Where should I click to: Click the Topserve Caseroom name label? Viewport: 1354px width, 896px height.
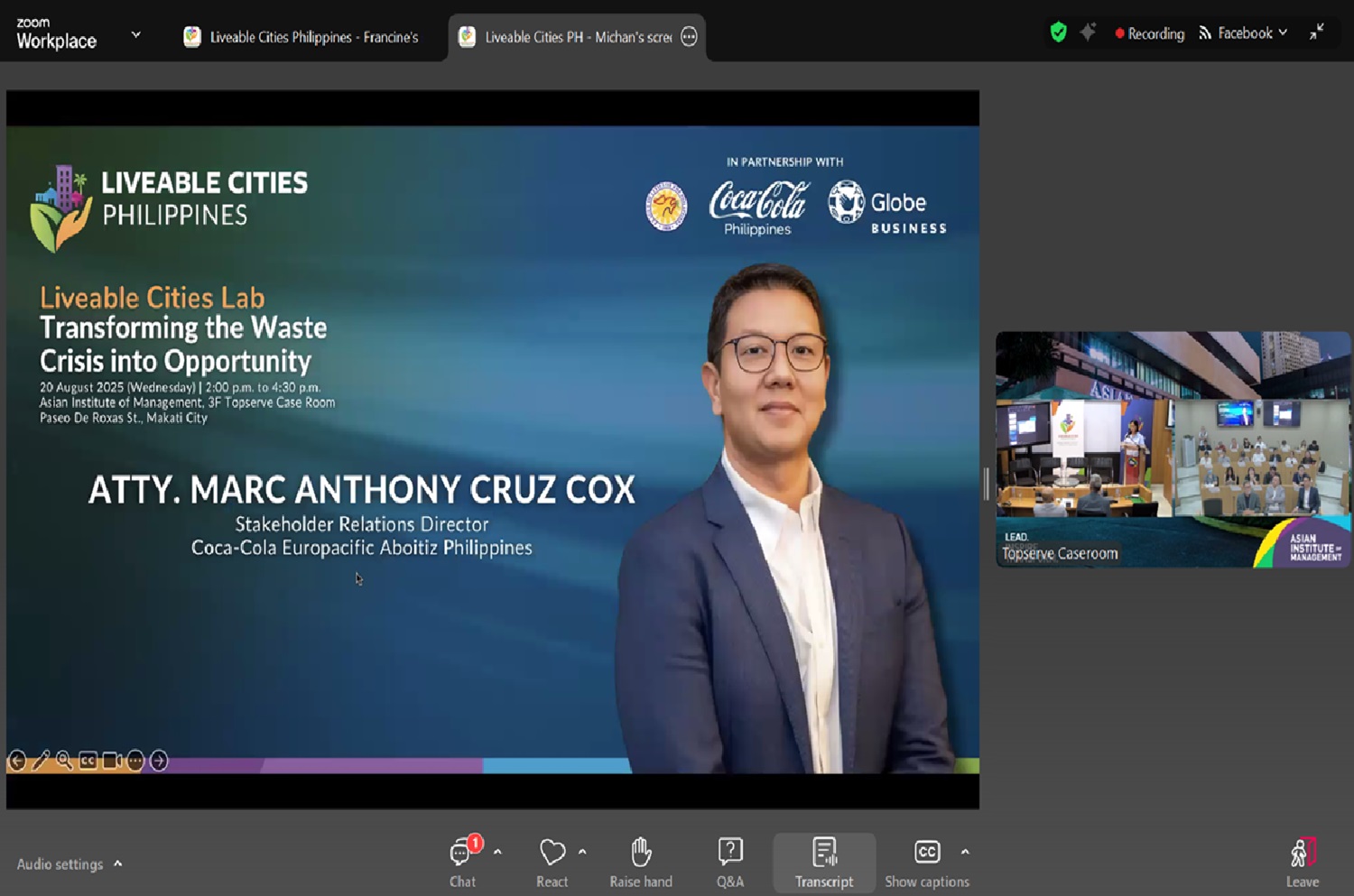[1060, 553]
